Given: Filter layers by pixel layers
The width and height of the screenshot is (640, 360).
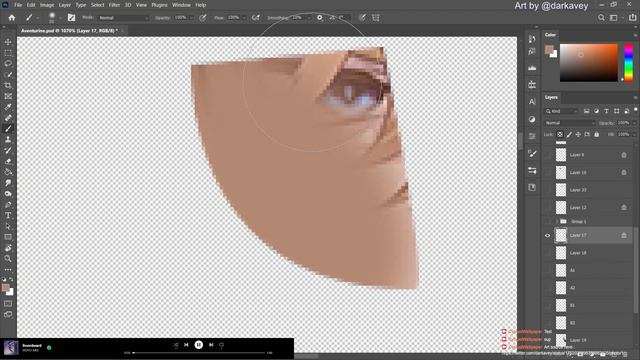Looking at the screenshot, I should 587,111.
